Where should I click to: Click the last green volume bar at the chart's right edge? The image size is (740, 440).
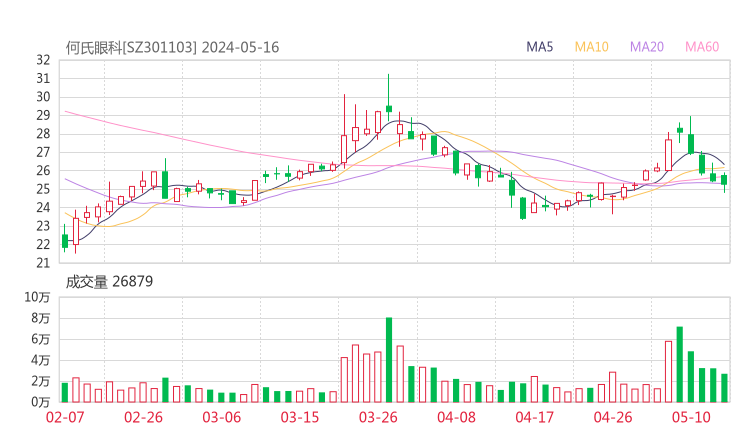[x=724, y=388]
